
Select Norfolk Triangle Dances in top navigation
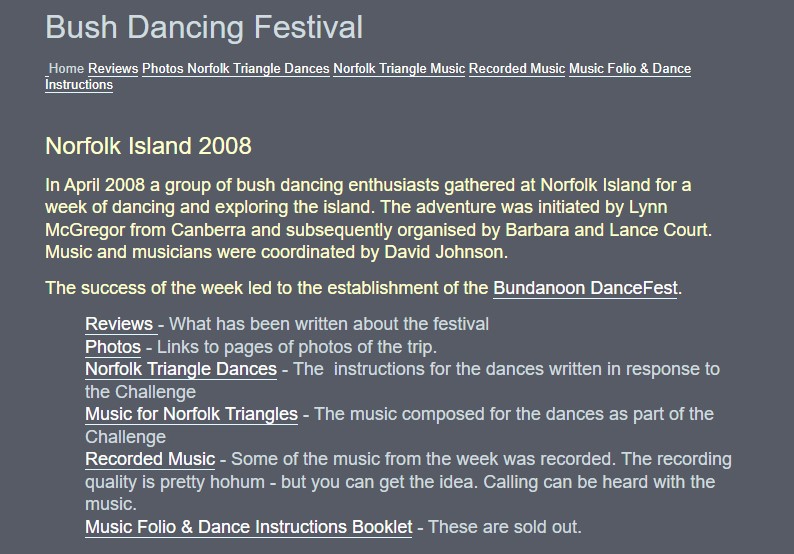click(x=258, y=68)
